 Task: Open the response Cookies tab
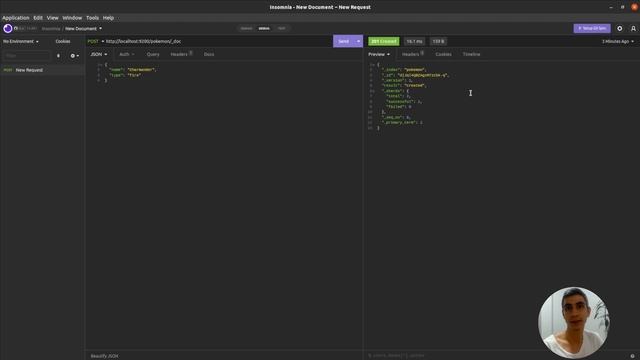click(x=443, y=54)
